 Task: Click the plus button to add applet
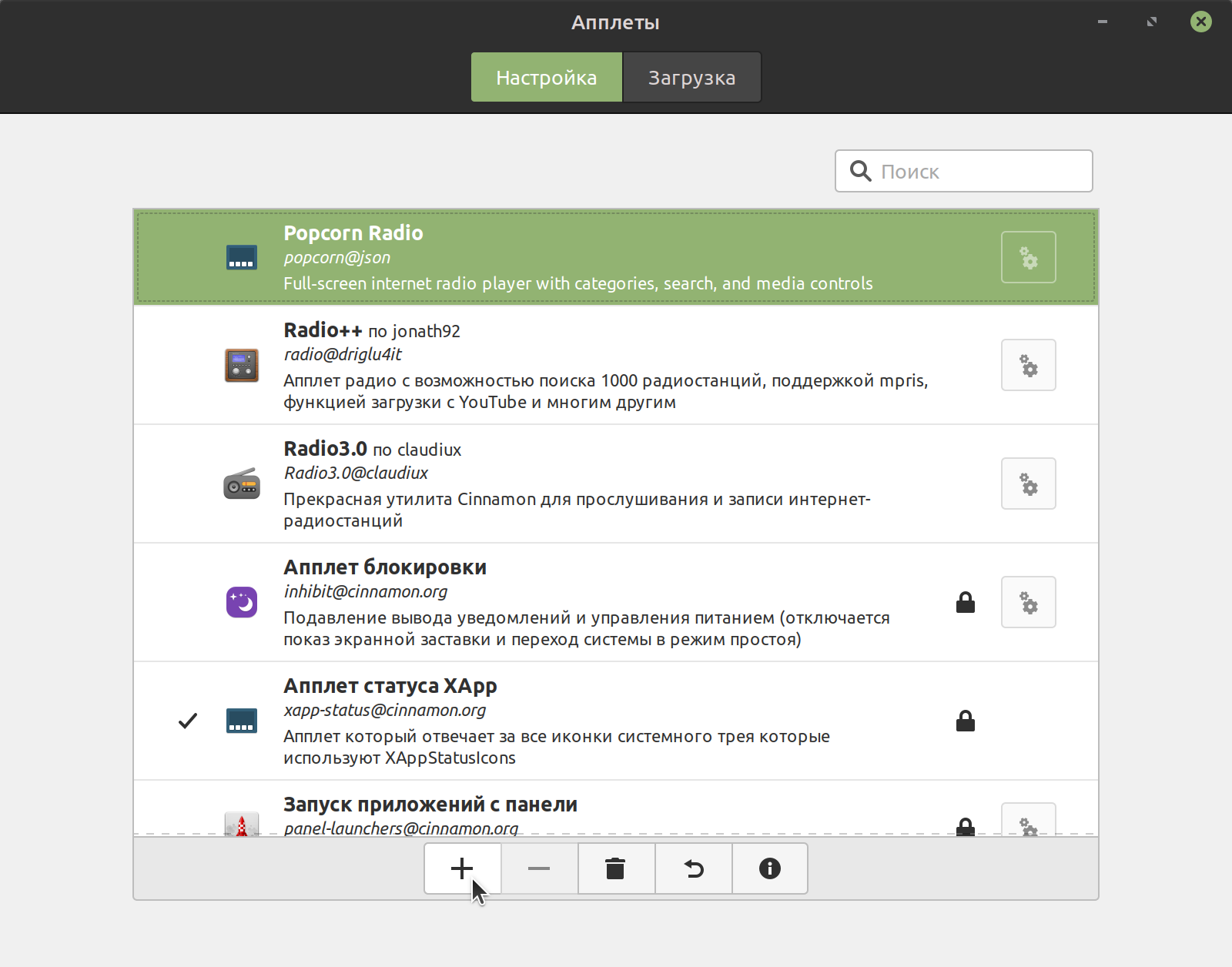pyautogui.click(x=462, y=868)
